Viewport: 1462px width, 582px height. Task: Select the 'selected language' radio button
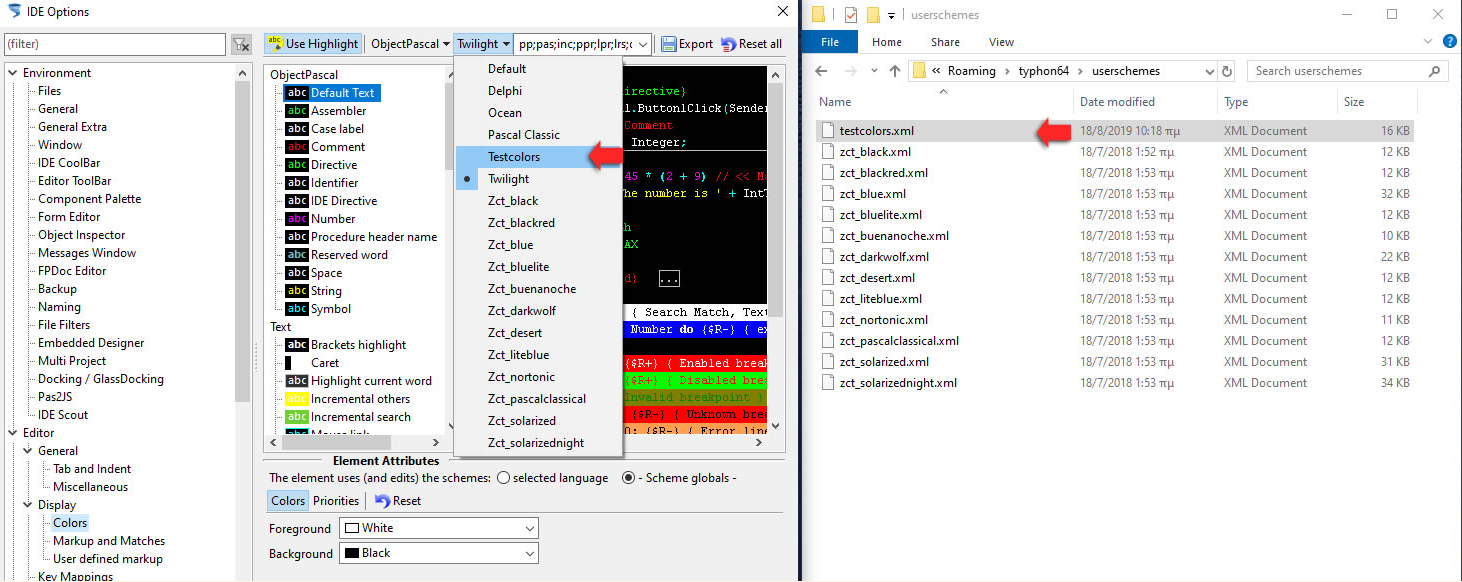[503, 478]
